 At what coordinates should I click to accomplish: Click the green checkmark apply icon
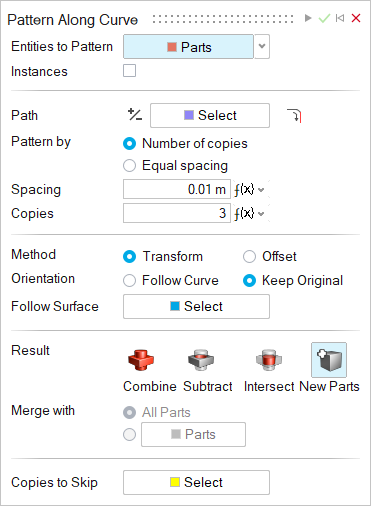click(x=324, y=18)
